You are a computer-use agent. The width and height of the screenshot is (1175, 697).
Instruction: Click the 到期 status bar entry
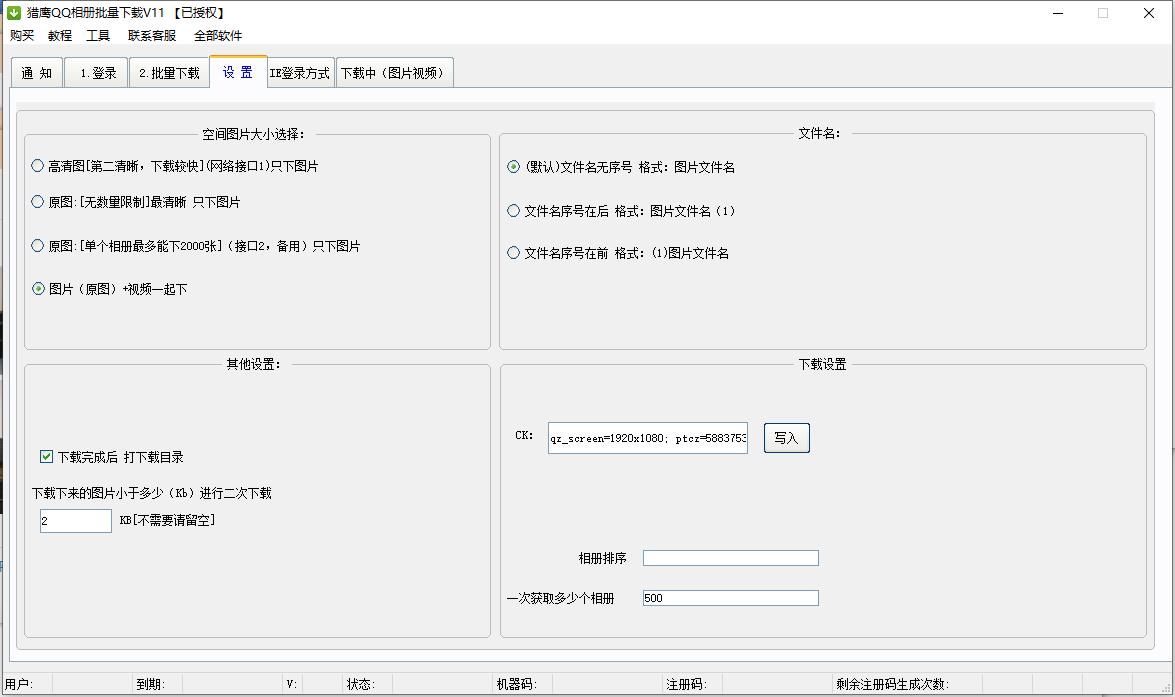pyautogui.click(x=150, y=684)
